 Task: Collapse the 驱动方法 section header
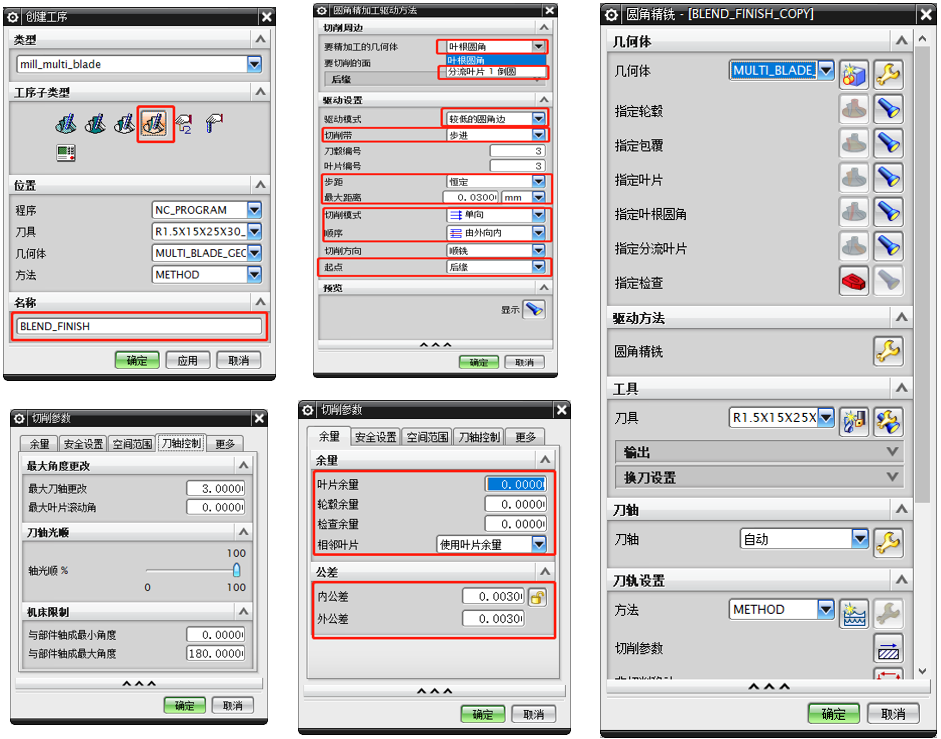click(759, 318)
